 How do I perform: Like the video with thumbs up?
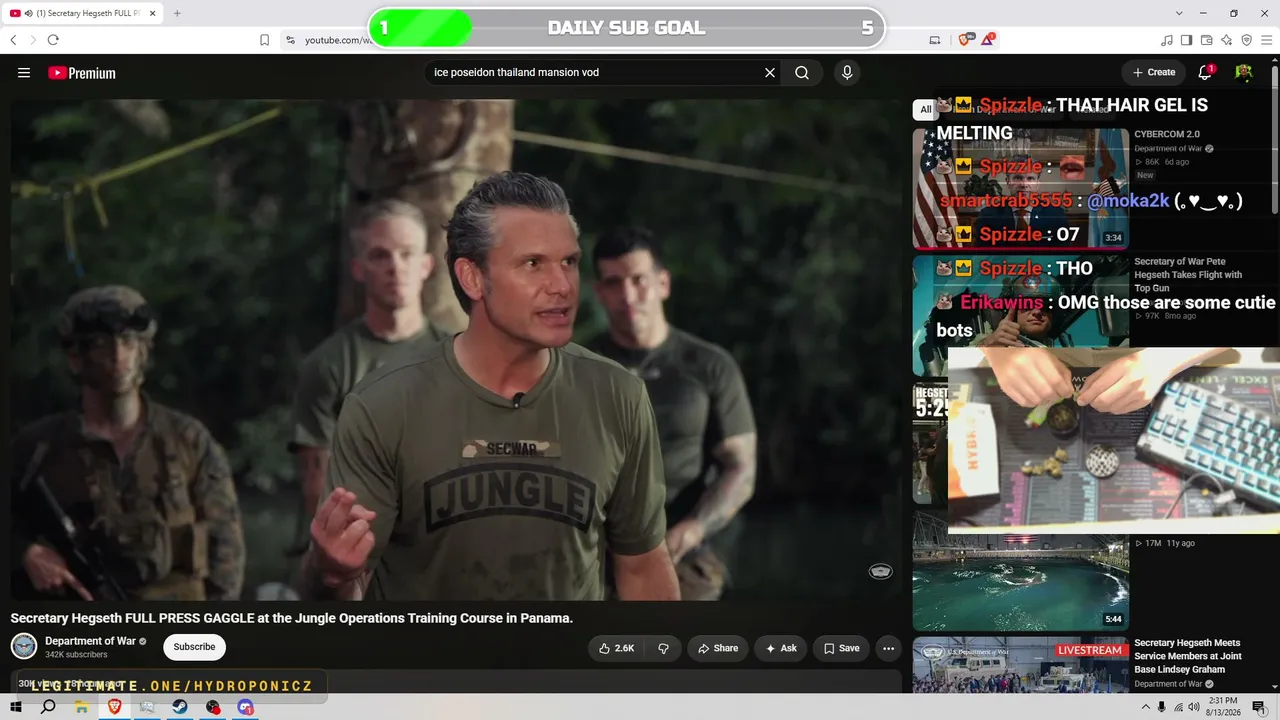pos(616,648)
